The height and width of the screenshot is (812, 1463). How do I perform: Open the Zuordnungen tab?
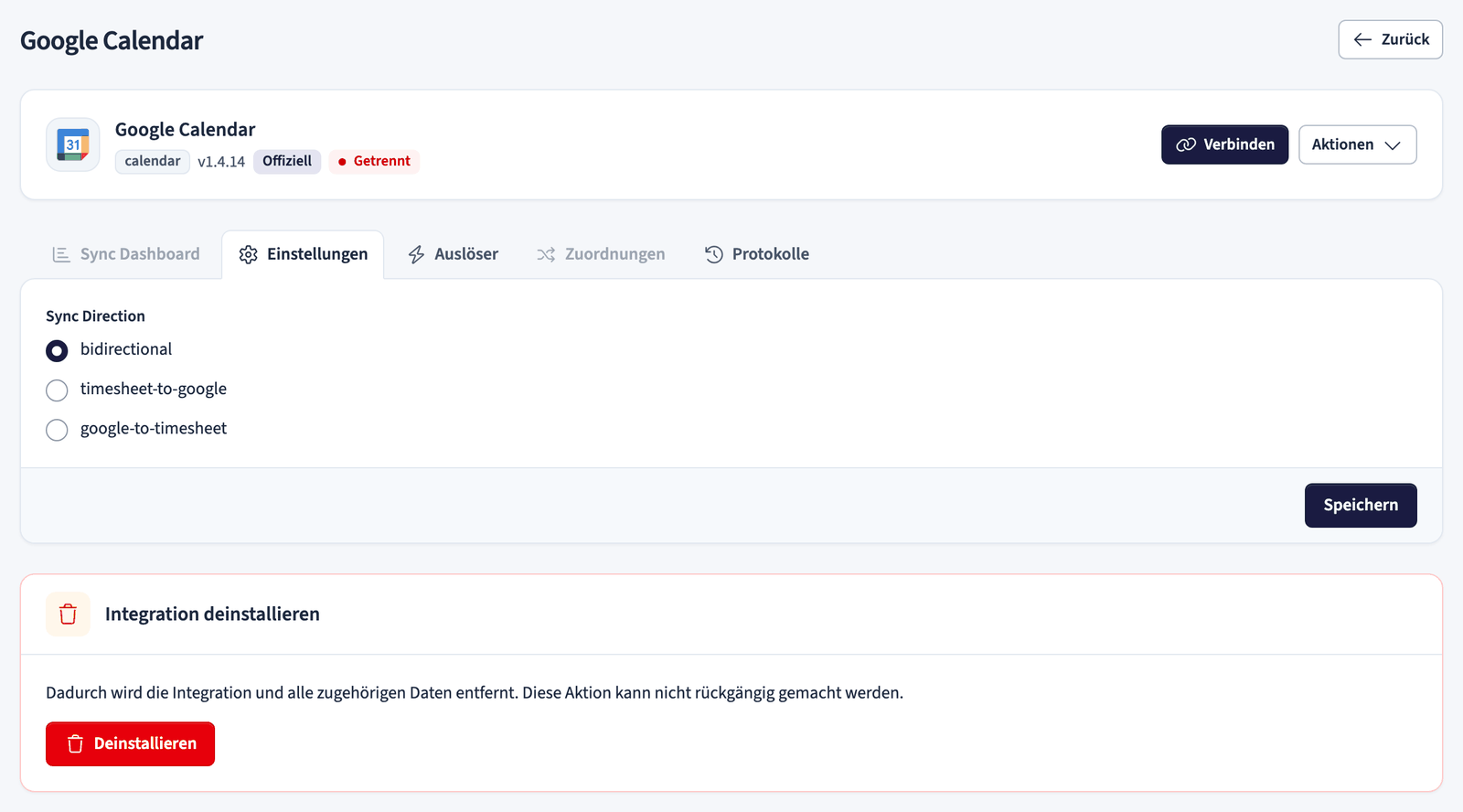coord(601,254)
